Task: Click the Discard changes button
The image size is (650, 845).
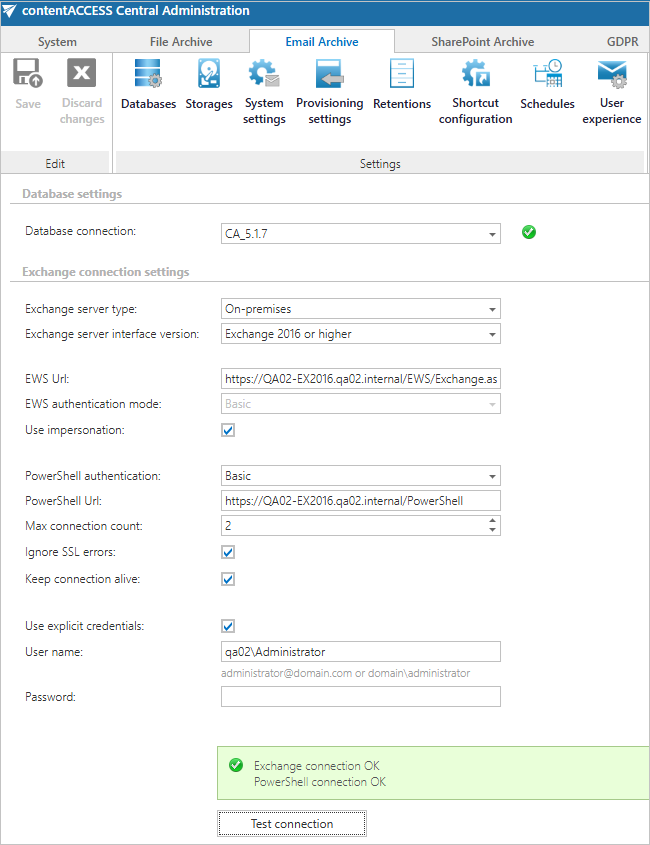Action: pos(81,92)
